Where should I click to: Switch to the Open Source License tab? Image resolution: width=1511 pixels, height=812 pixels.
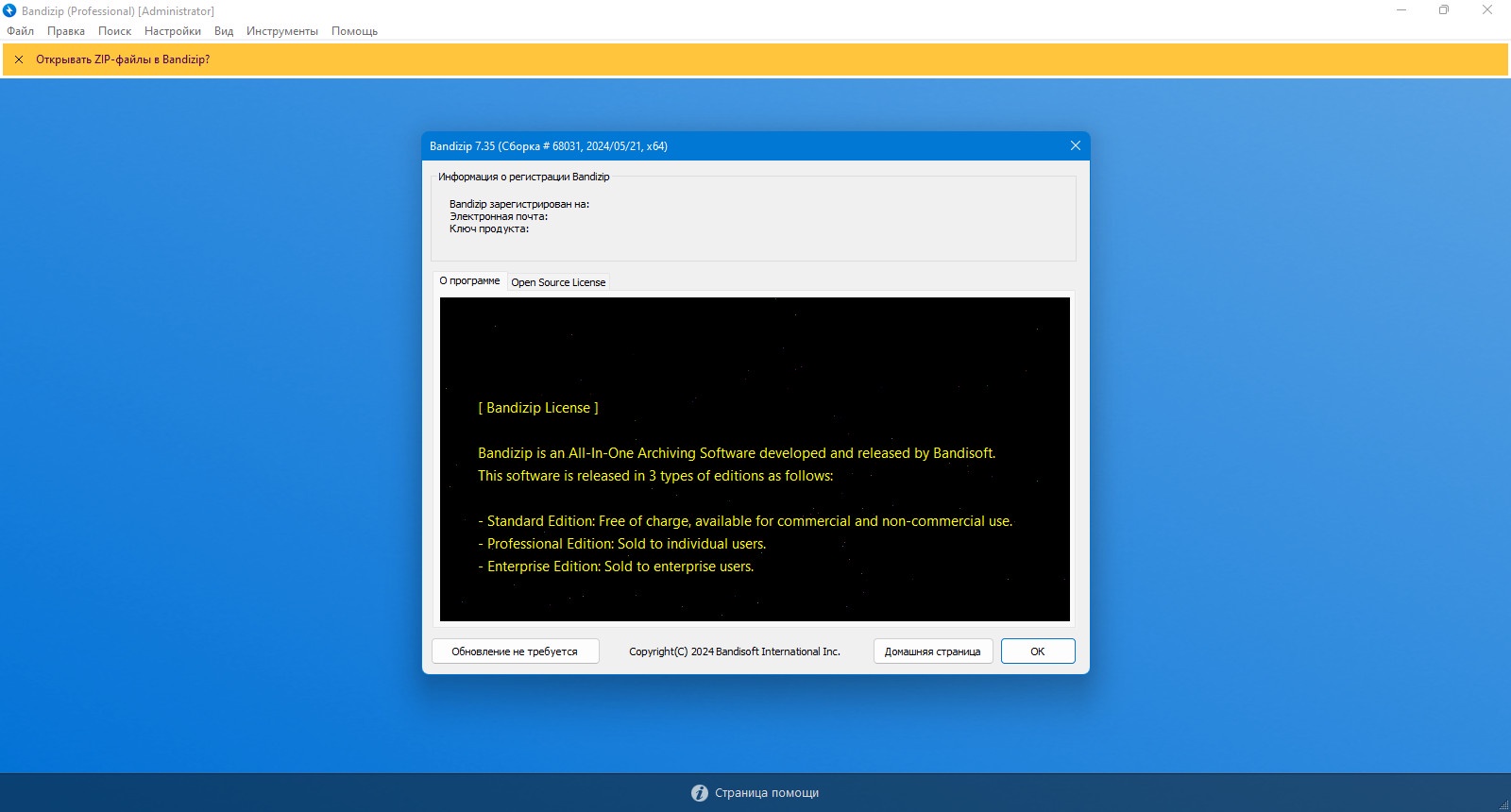pos(558,282)
